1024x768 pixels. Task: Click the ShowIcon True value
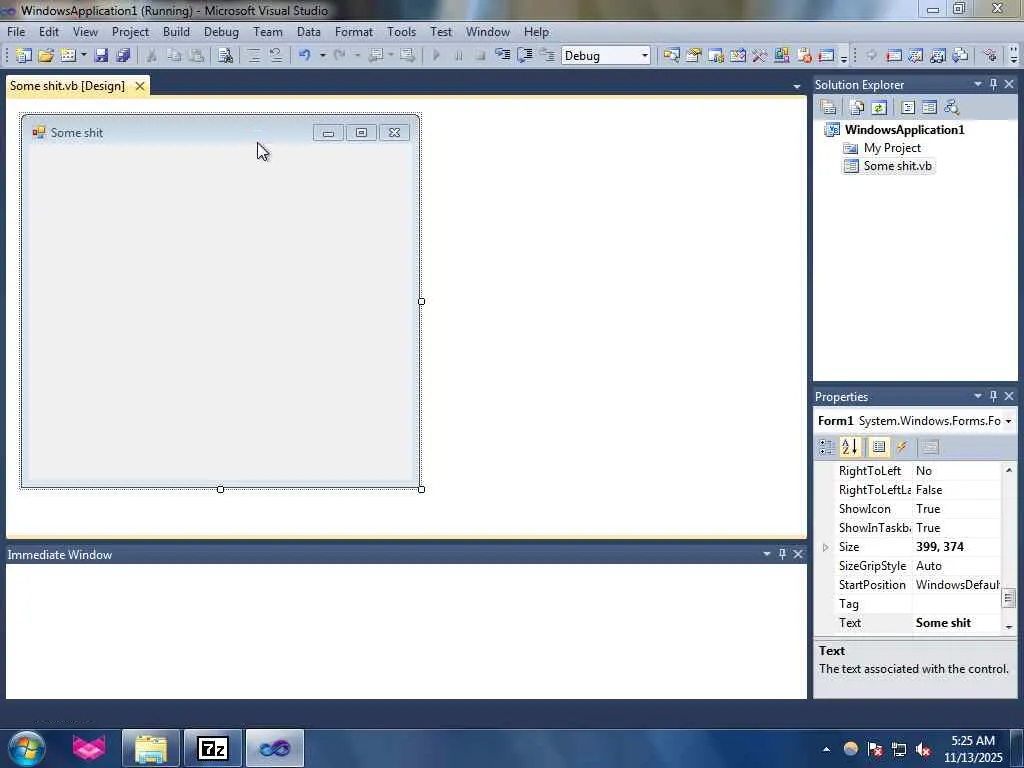[956, 509]
